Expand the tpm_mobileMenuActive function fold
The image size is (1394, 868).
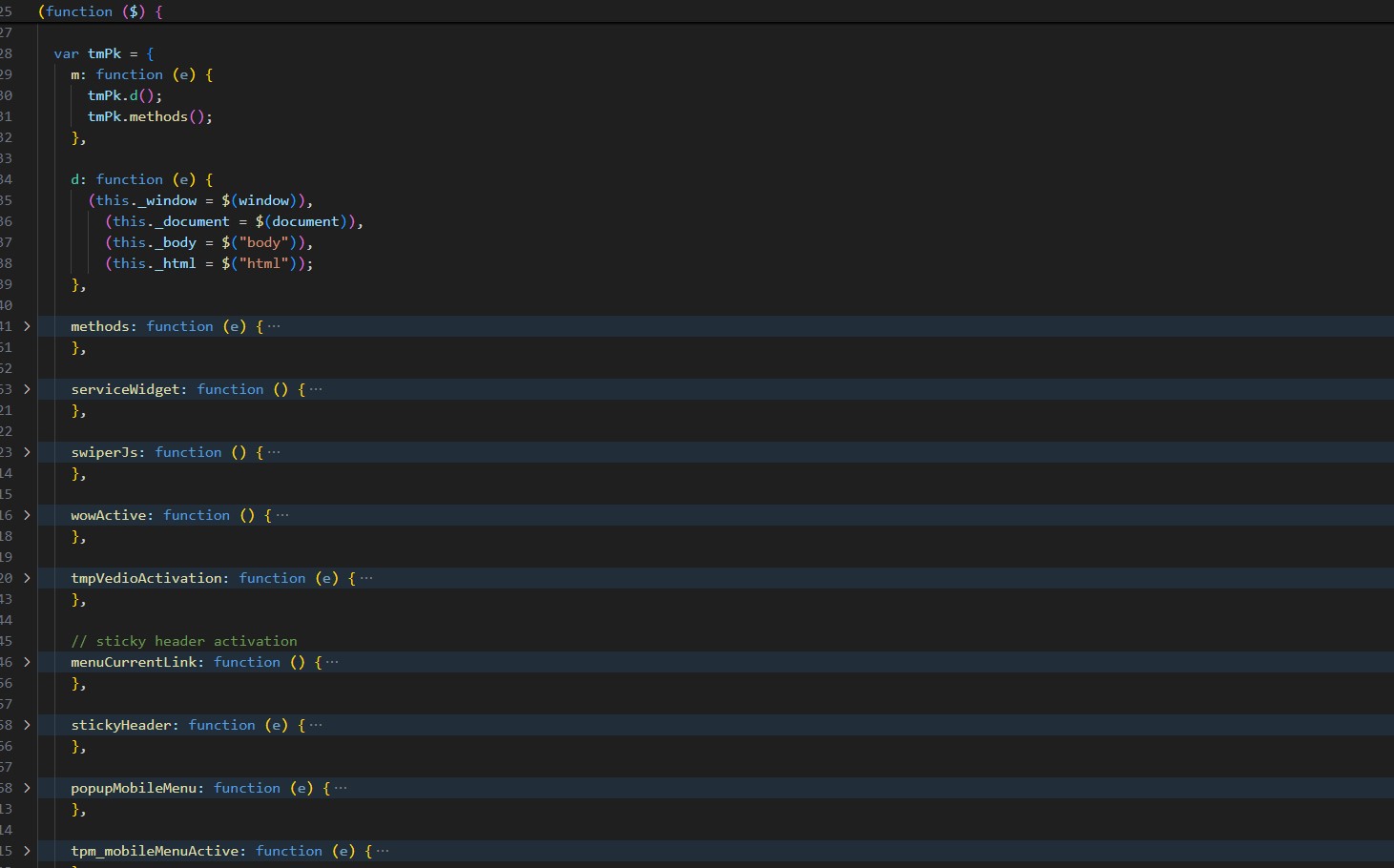27,851
